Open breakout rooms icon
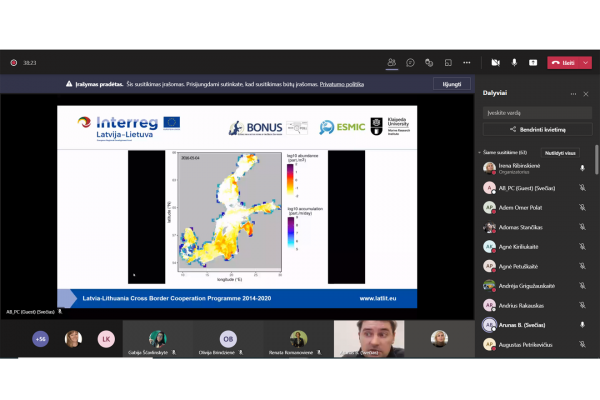The height and width of the screenshot is (400, 600). click(x=448, y=62)
